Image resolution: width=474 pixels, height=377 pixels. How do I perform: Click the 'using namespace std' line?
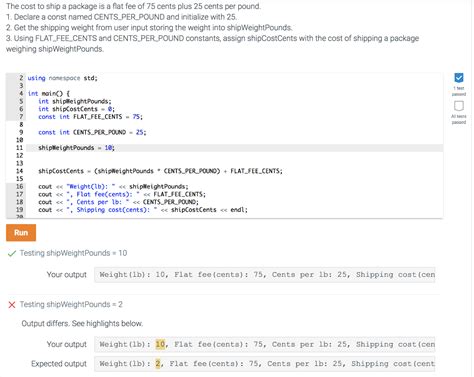(x=62, y=78)
